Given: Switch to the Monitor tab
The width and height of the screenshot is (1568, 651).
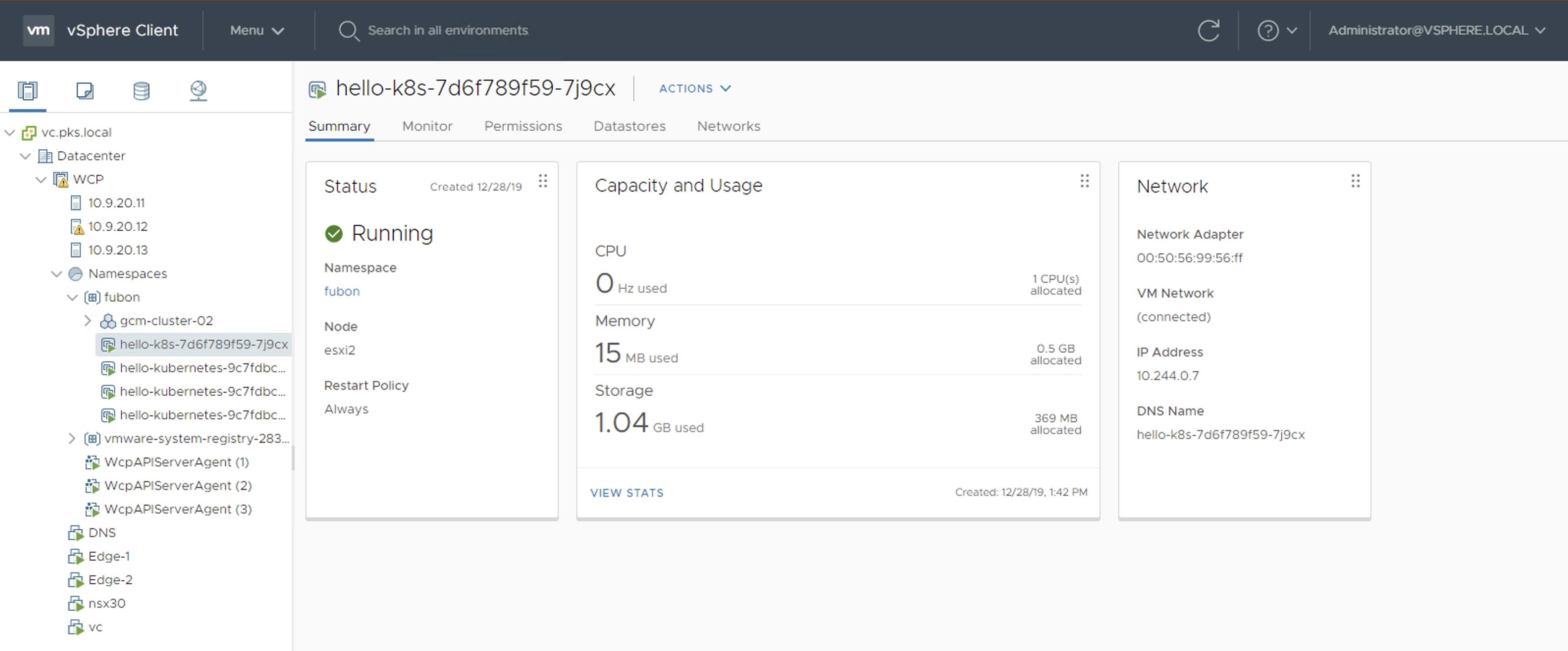Looking at the screenshot, I should pyautogui.click(x=427, y=126).
